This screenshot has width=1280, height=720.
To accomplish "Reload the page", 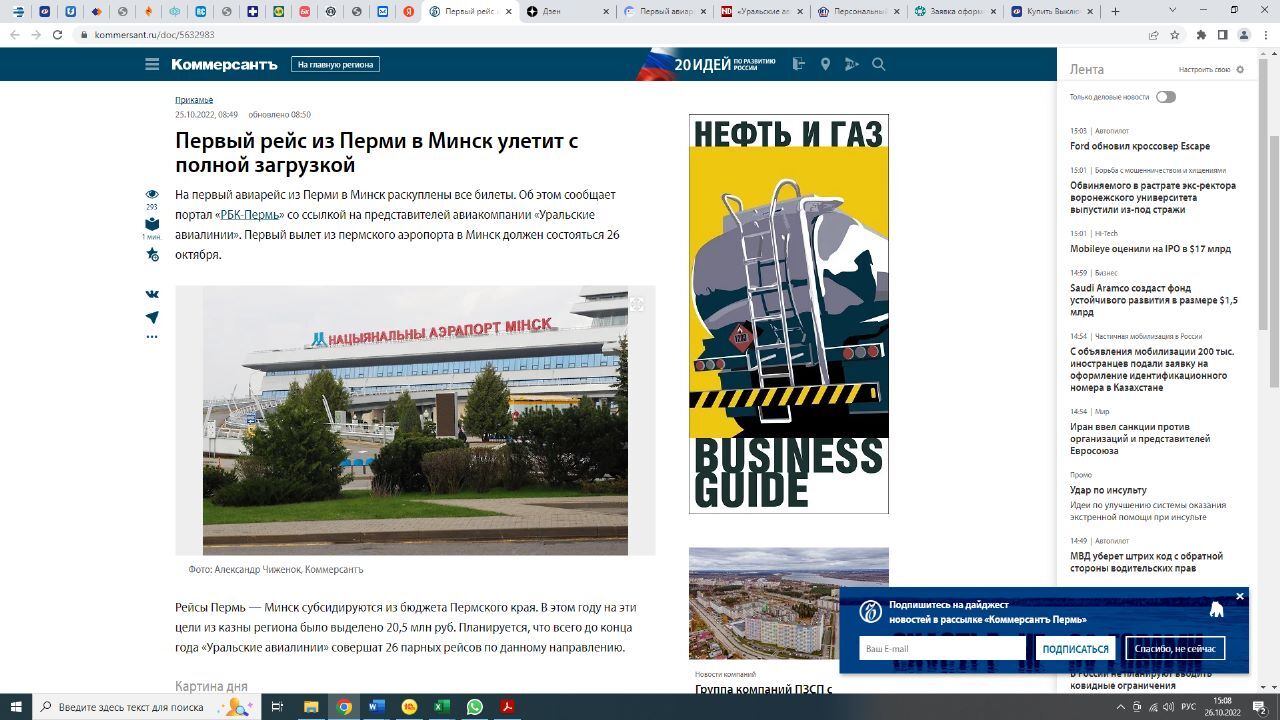I will coord(58,34).
